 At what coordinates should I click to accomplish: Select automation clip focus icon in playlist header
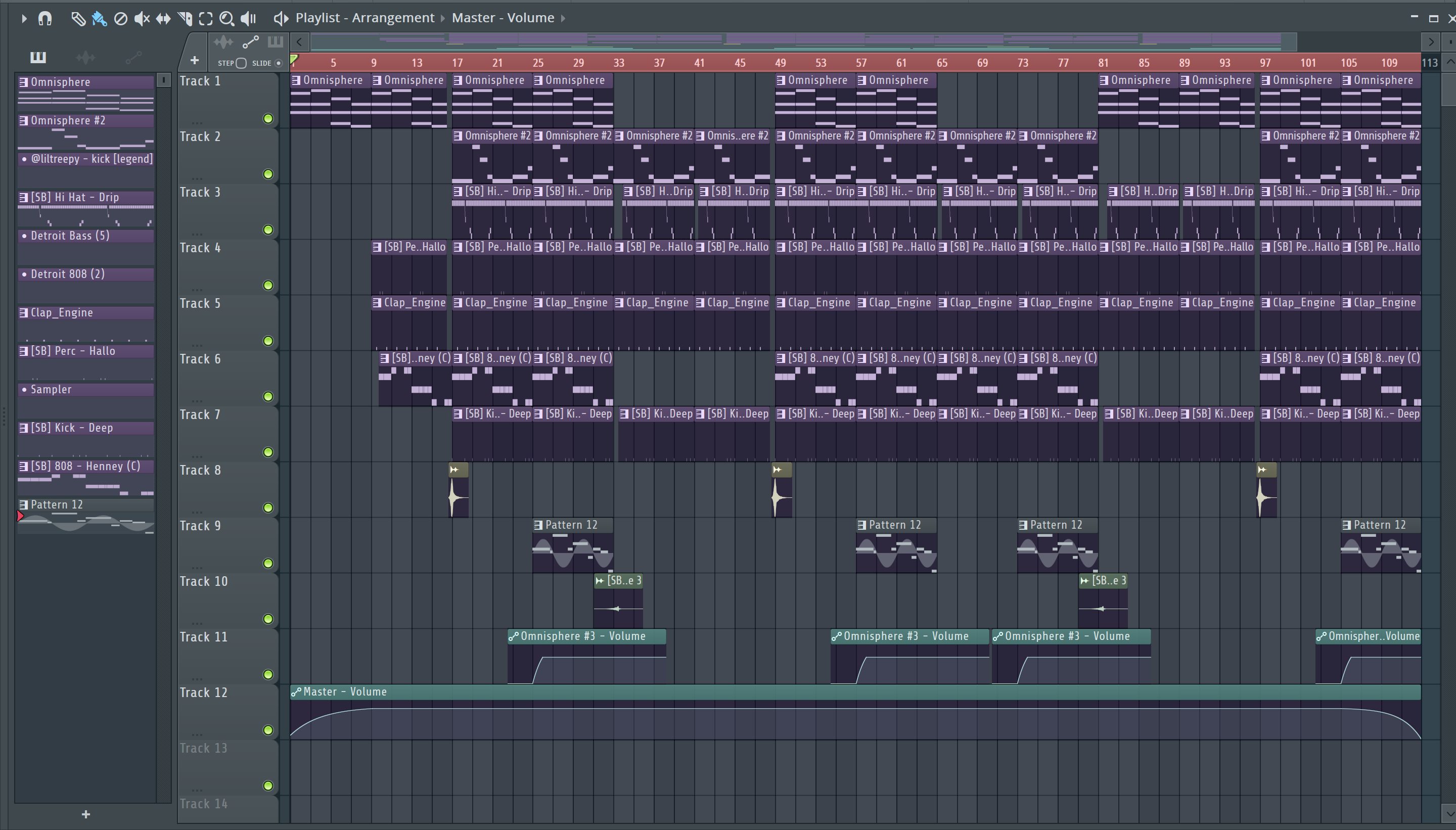(x=251, y=41)
